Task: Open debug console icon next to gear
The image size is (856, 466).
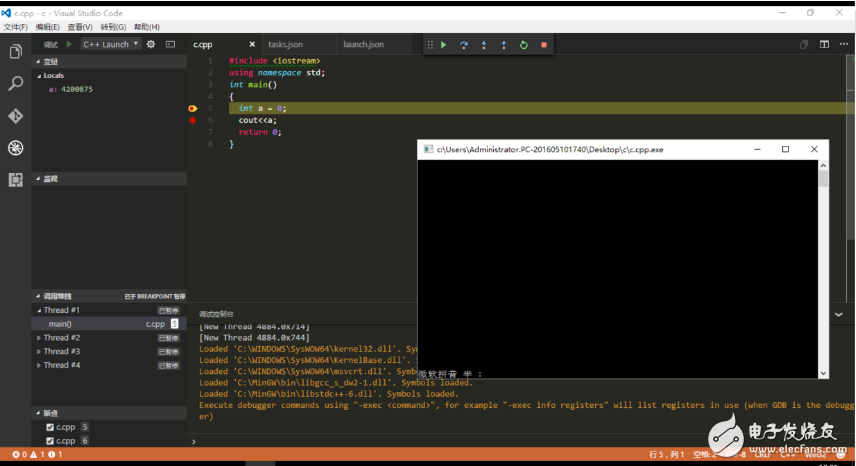Action: 170,44
